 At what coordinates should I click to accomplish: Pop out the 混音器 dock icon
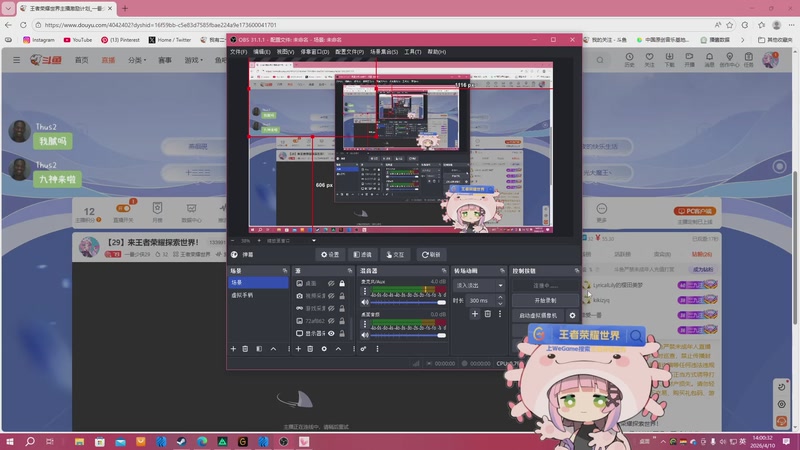444,270
